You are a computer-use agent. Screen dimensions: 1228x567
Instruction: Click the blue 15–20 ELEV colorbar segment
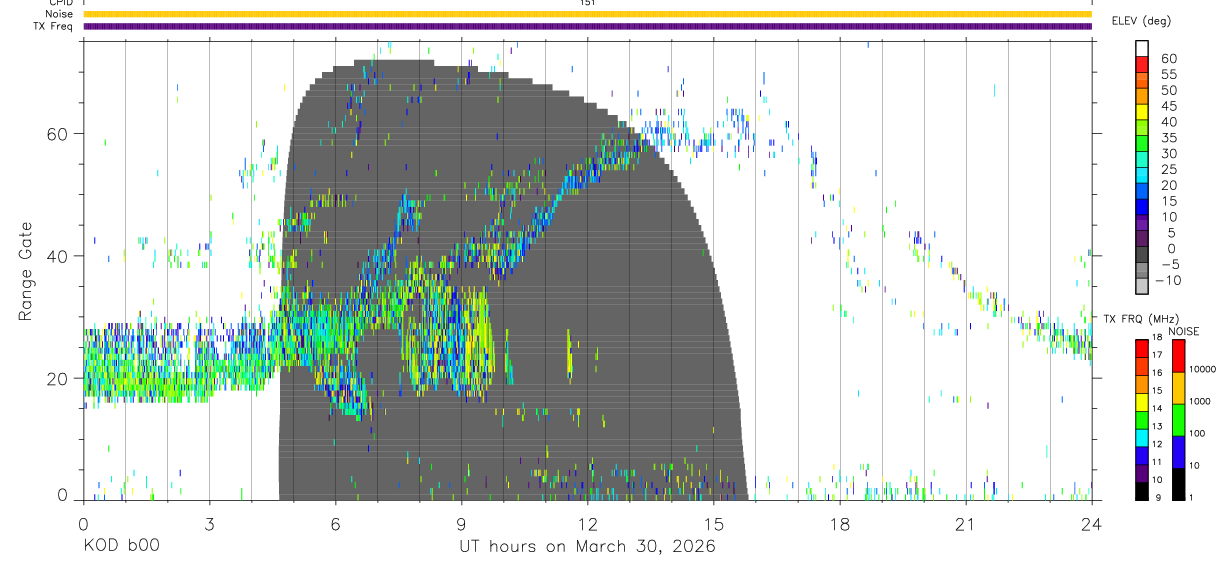1142,192
